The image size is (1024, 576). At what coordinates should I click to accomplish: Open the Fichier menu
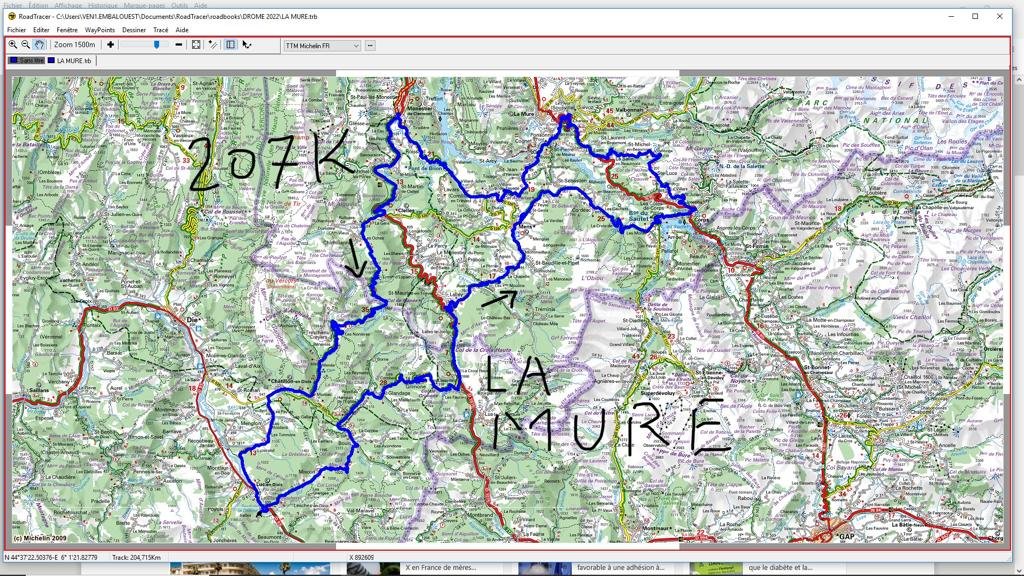pyautogui.click(x=16, y=30)
